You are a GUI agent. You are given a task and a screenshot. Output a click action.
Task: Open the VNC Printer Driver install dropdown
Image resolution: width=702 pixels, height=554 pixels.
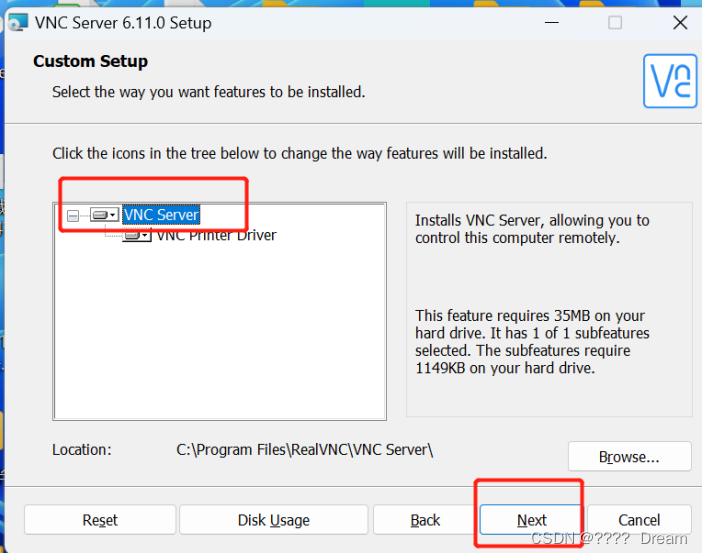tap(137, 235)
